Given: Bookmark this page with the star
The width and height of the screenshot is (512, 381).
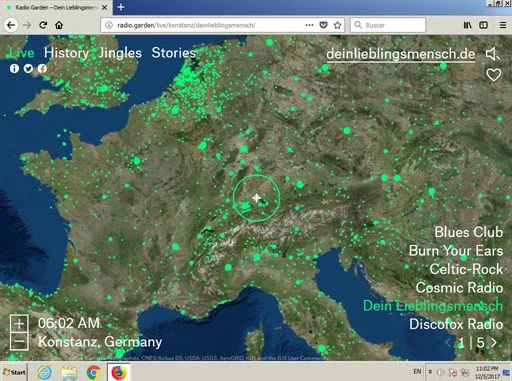Looking at the screenshot, I should coord(338,25).
